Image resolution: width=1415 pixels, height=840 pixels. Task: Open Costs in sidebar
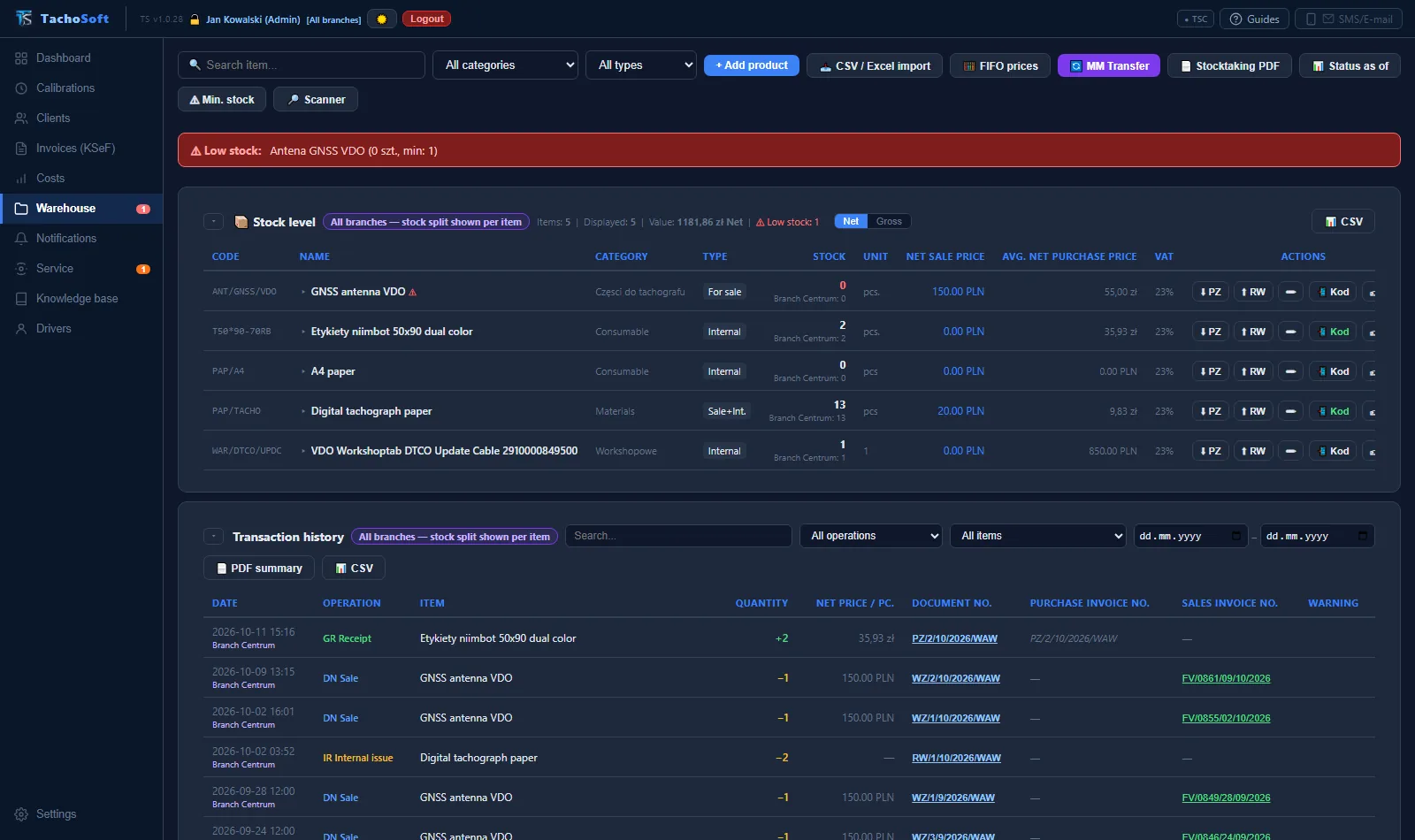pyautogui.click(x=50, y=178)
